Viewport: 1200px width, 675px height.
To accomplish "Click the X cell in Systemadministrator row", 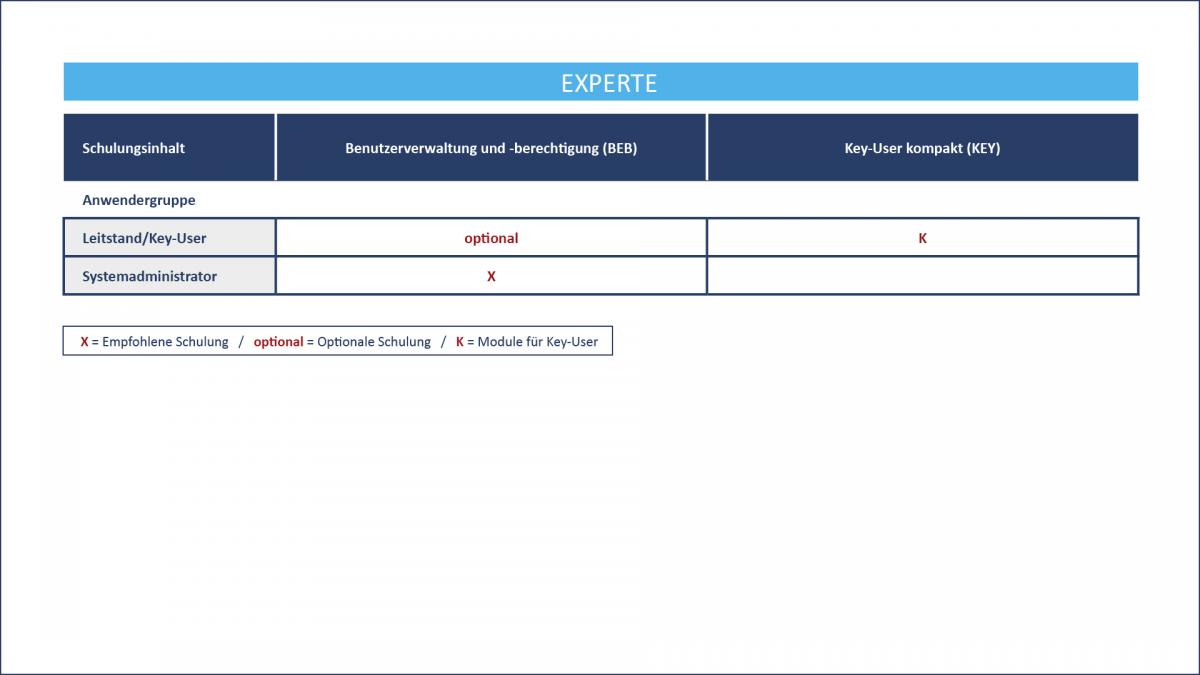I will point(491,276).
